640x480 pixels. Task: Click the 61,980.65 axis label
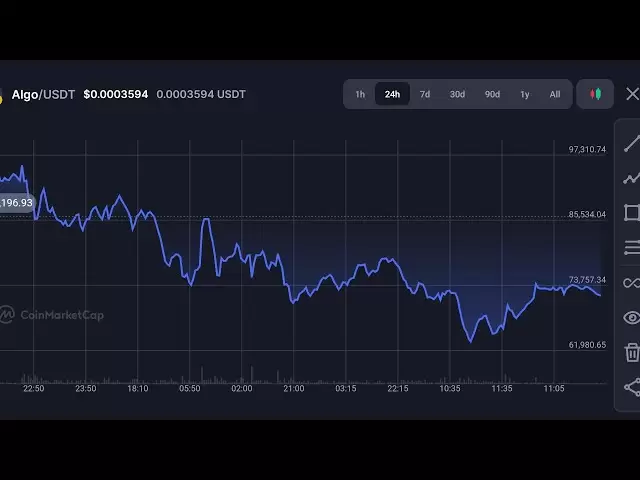pyautogui.click(x=587, y=345)
